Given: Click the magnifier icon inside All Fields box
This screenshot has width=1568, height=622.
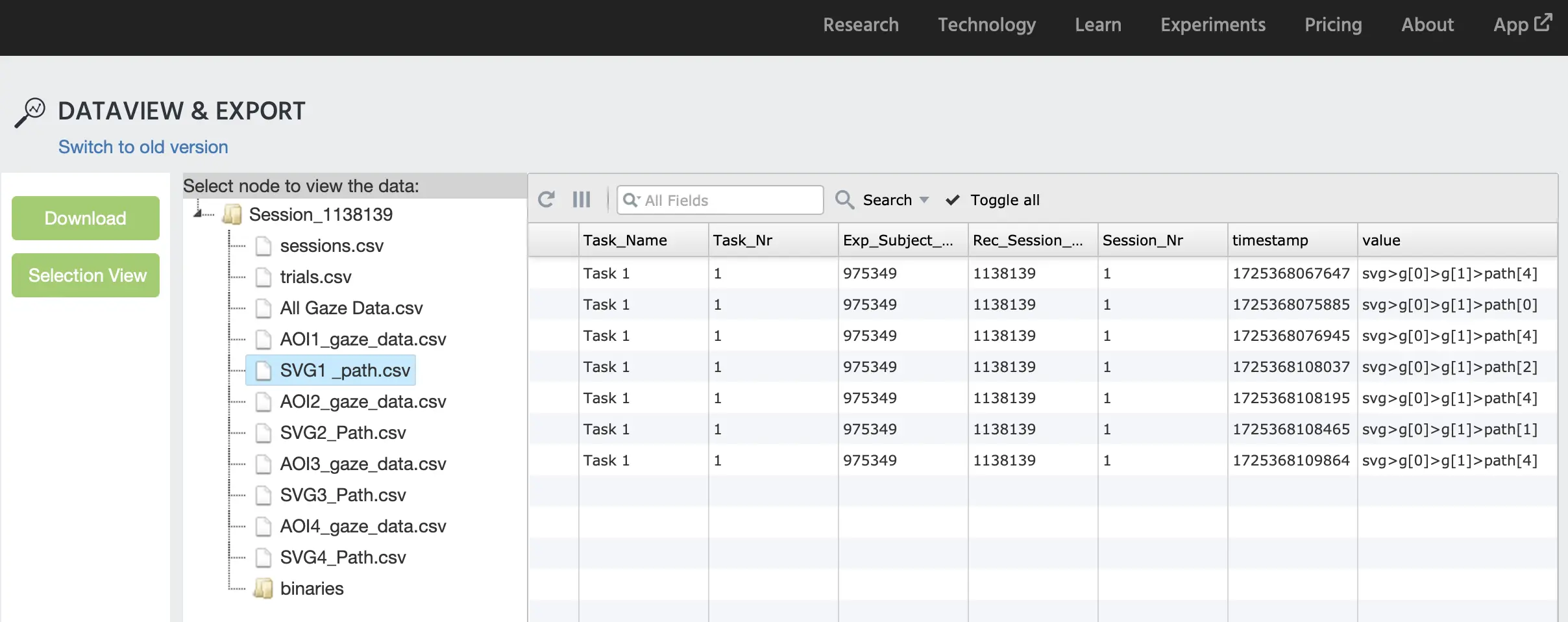Looking at the screenshot, I should 631,200.
